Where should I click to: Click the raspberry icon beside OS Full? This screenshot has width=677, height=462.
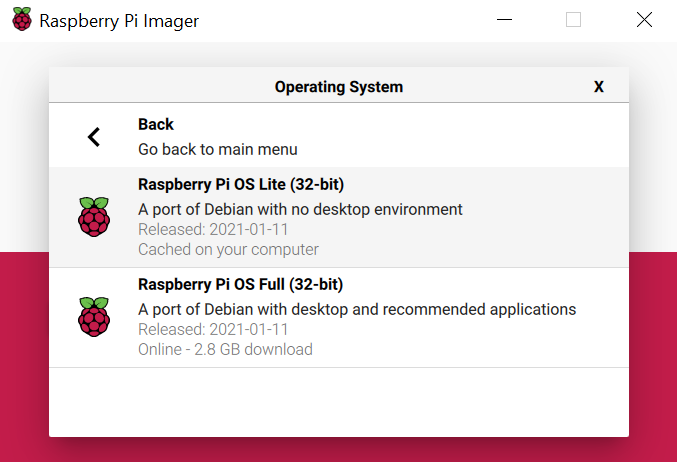point(94,317)
